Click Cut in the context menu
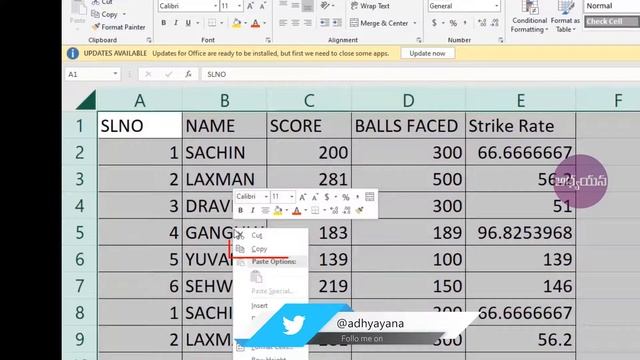Screen dimensions: 640x360 [x=270, y=236]
